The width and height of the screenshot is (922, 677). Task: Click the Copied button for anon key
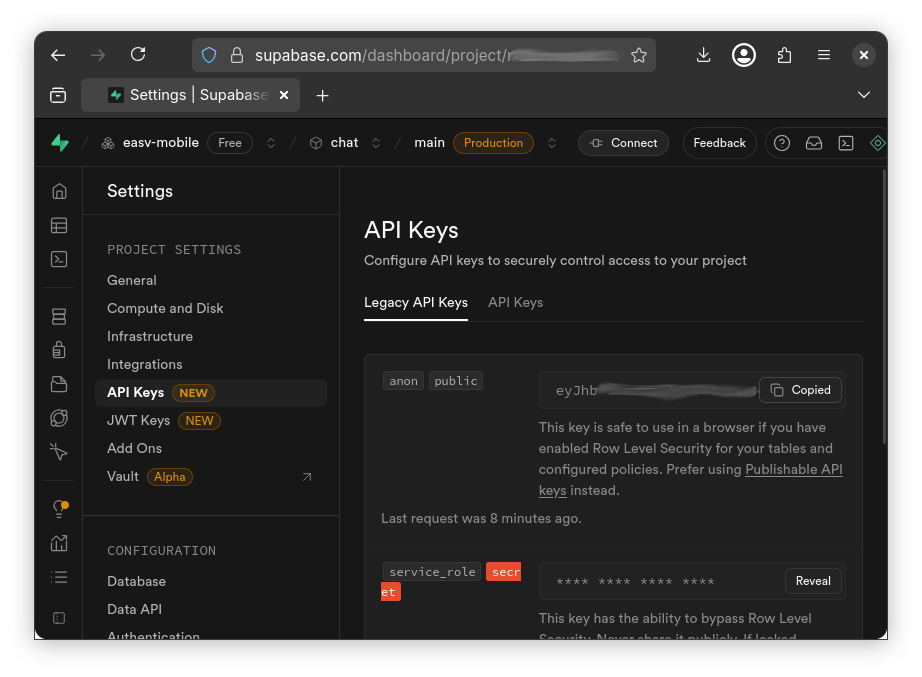pyautogui.click(x=800, y=390)
